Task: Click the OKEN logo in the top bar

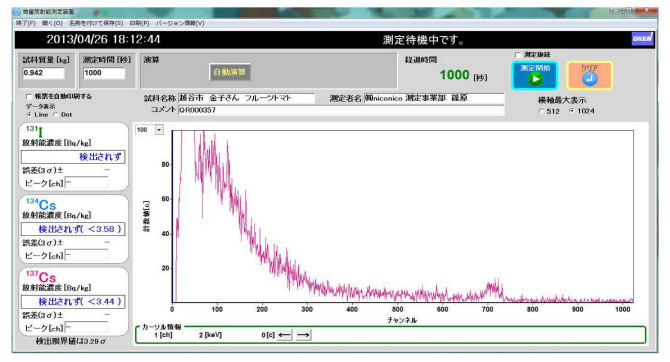Action: [x=642, y=39]
